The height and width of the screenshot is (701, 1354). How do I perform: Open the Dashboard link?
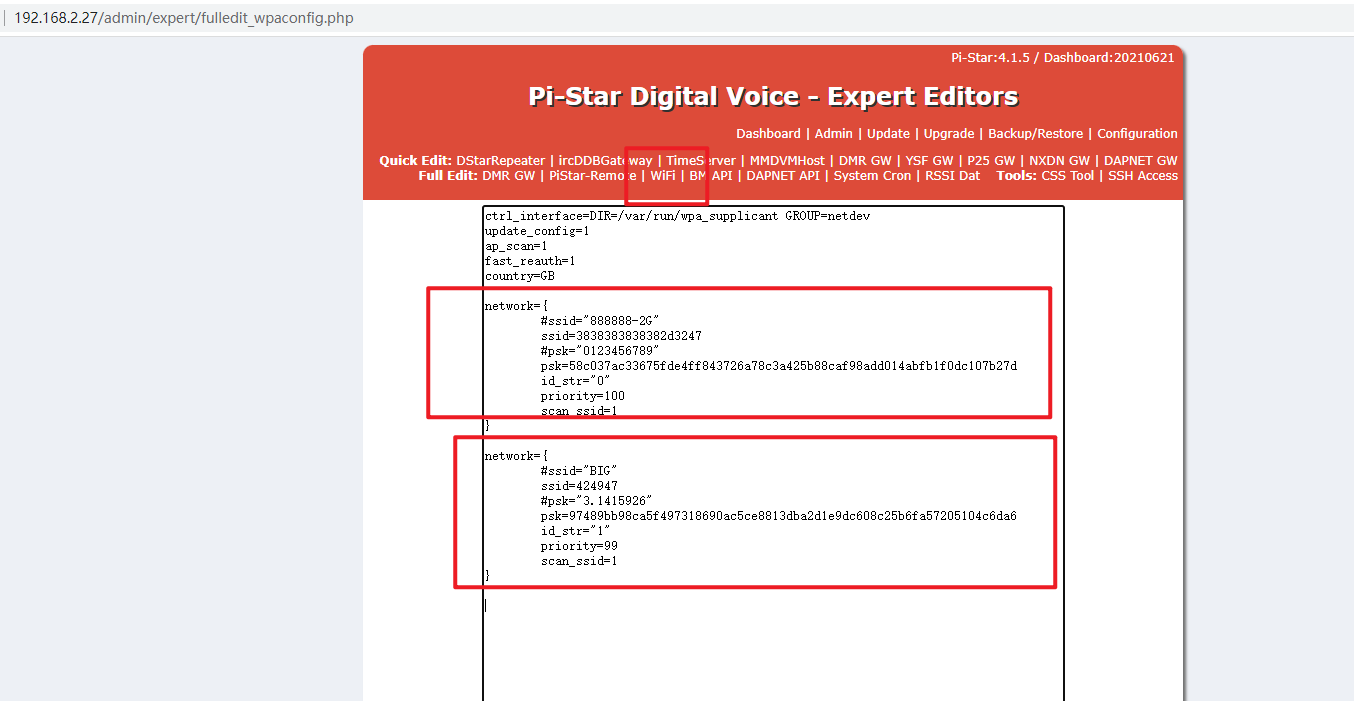tap(768, 134)
